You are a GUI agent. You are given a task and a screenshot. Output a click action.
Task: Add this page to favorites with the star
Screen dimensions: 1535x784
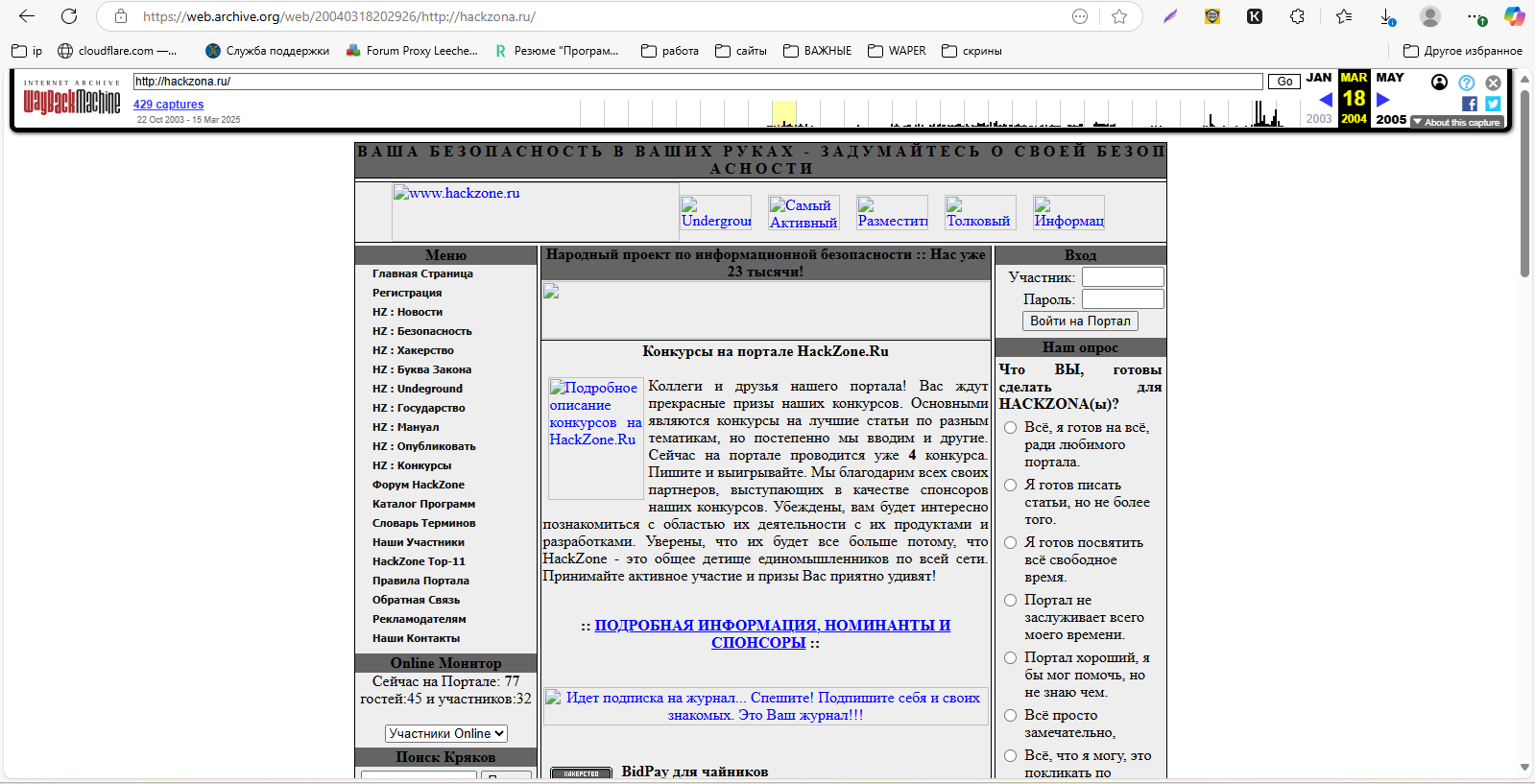[x=1119, y=16]
